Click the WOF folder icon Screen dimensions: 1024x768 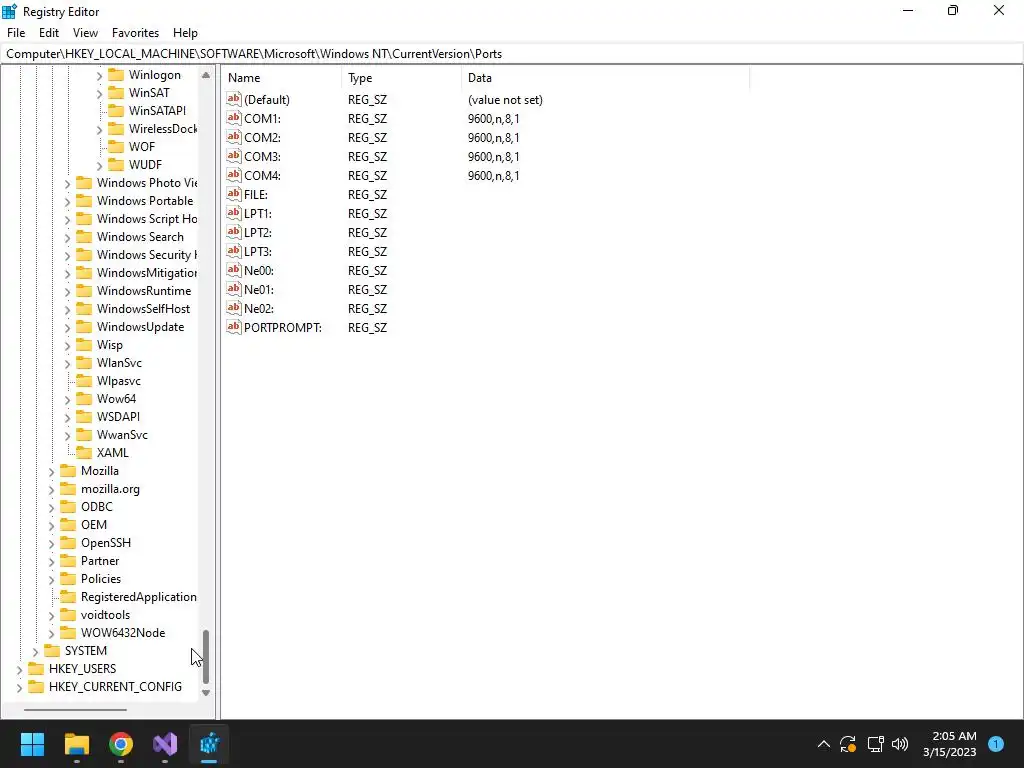116,146
